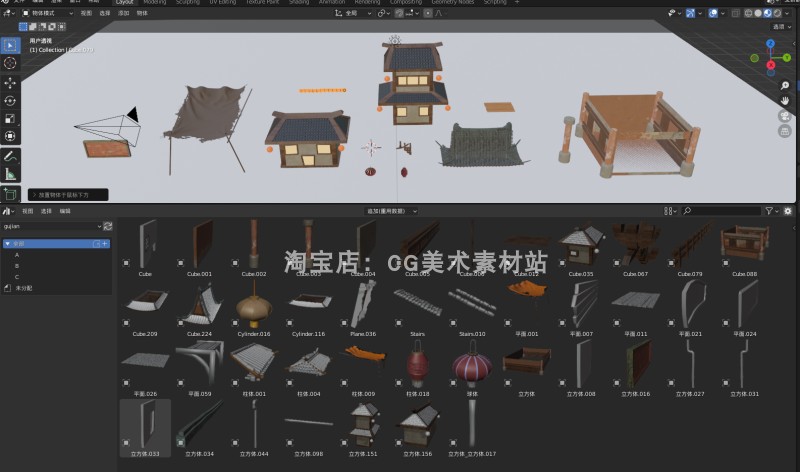Toggle show overlays button
This screenshot has height=472, width=800.
click(713, 13)
